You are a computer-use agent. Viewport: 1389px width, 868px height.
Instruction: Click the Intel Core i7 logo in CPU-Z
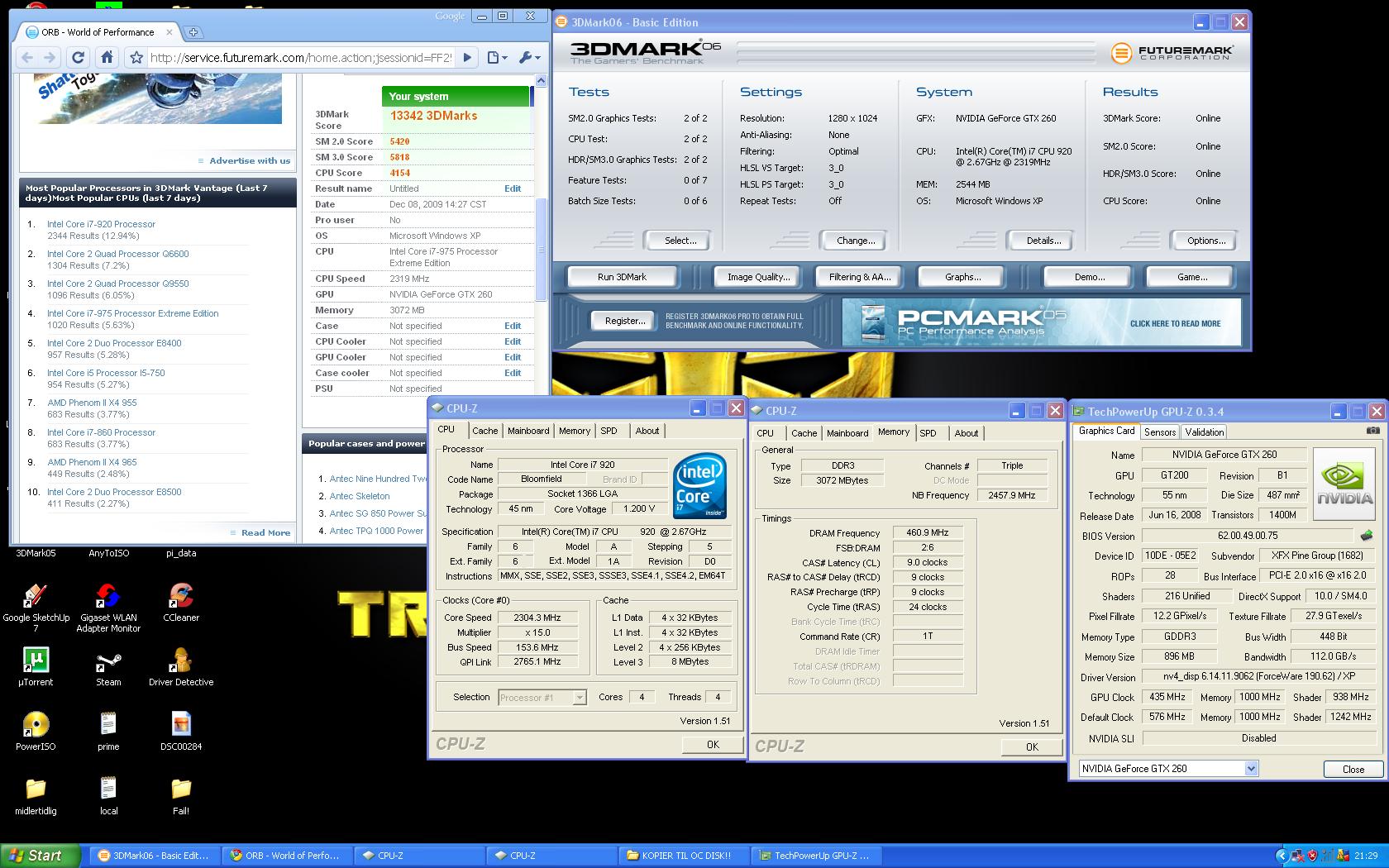click(699, 486)
